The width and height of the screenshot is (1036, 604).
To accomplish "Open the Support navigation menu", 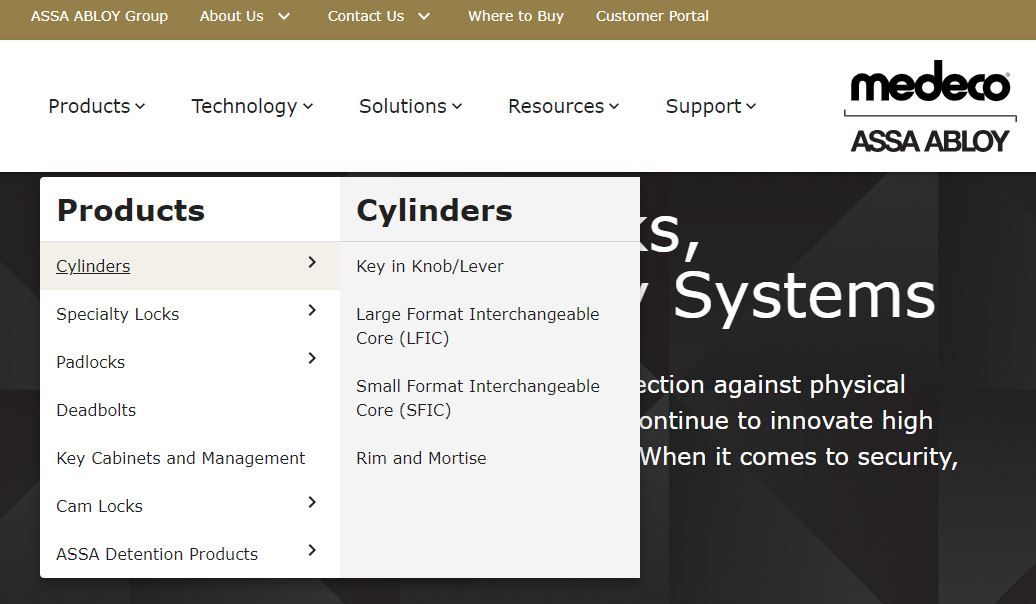I will tap(710, 106).
